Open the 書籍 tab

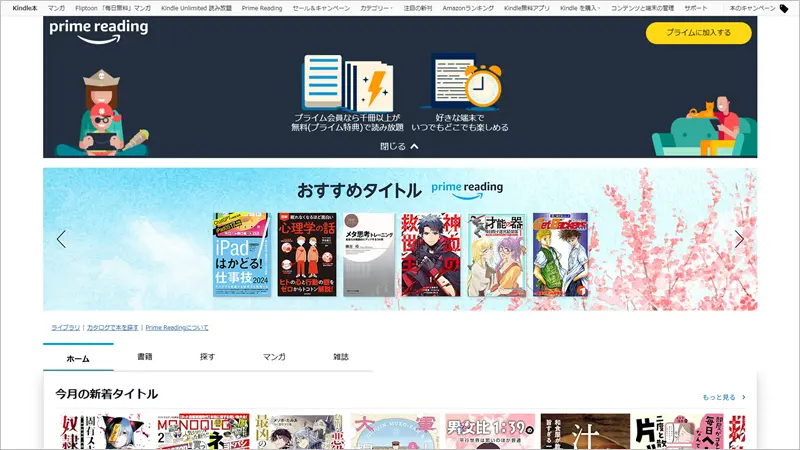(x=144, y=357)
